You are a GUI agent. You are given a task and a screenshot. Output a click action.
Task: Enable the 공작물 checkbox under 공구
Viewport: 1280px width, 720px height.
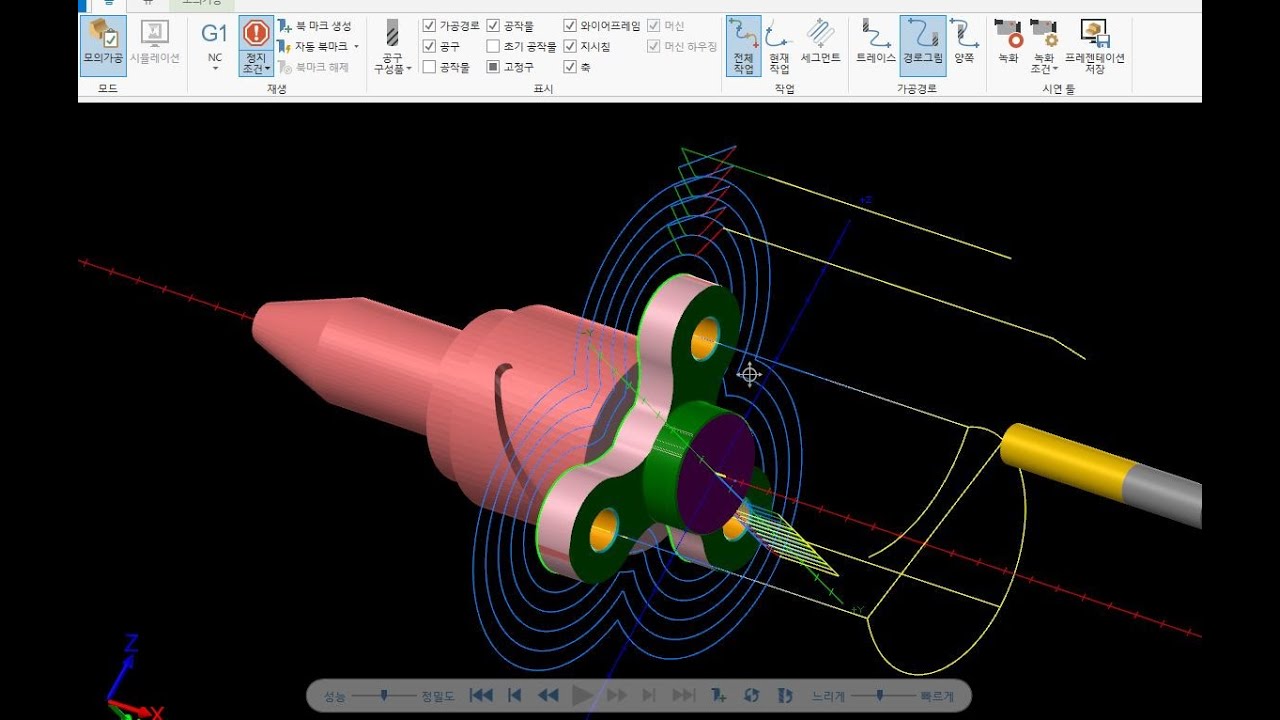tap(429, 67)
